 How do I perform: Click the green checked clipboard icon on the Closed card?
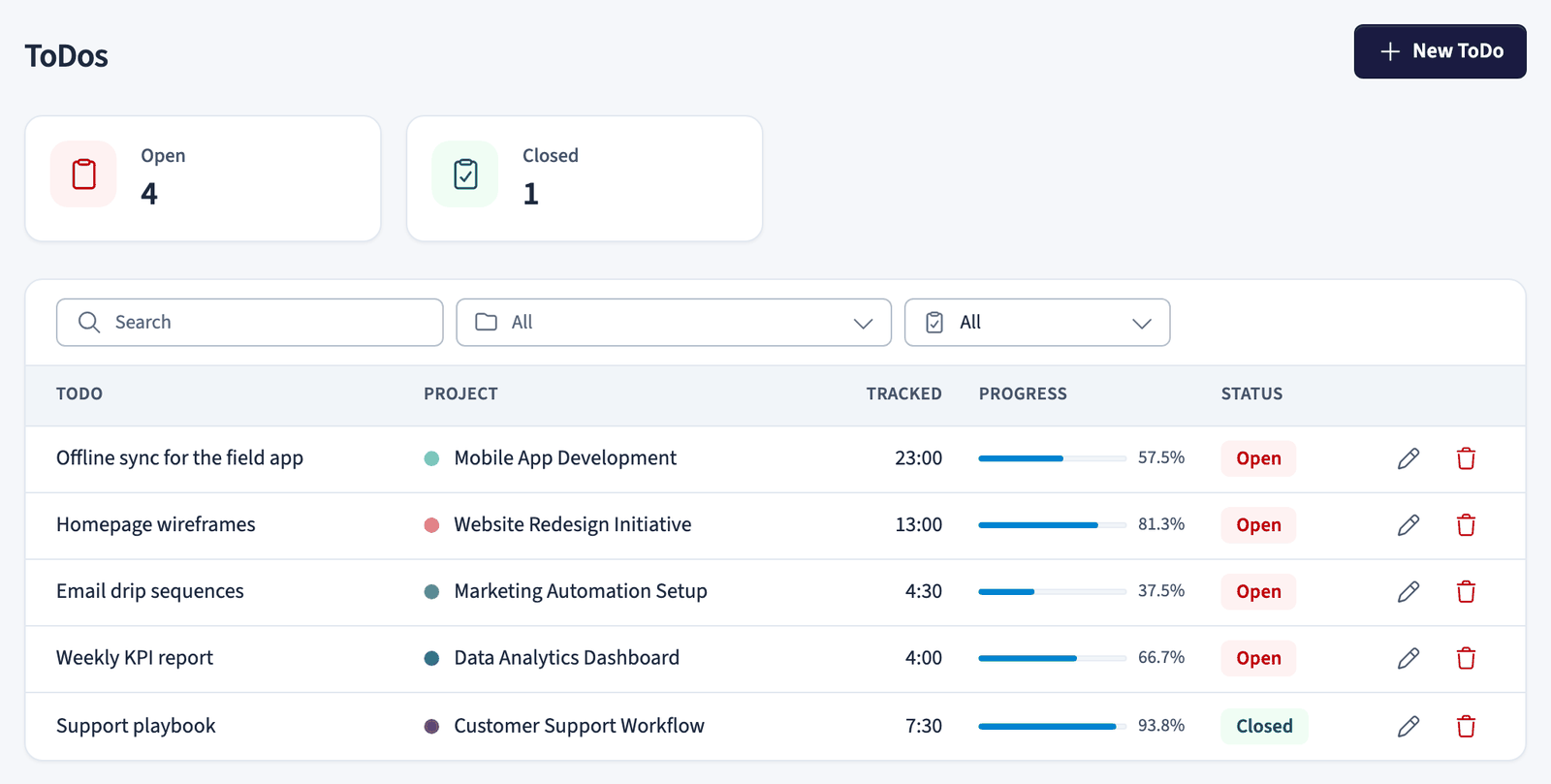coord(465,174)
